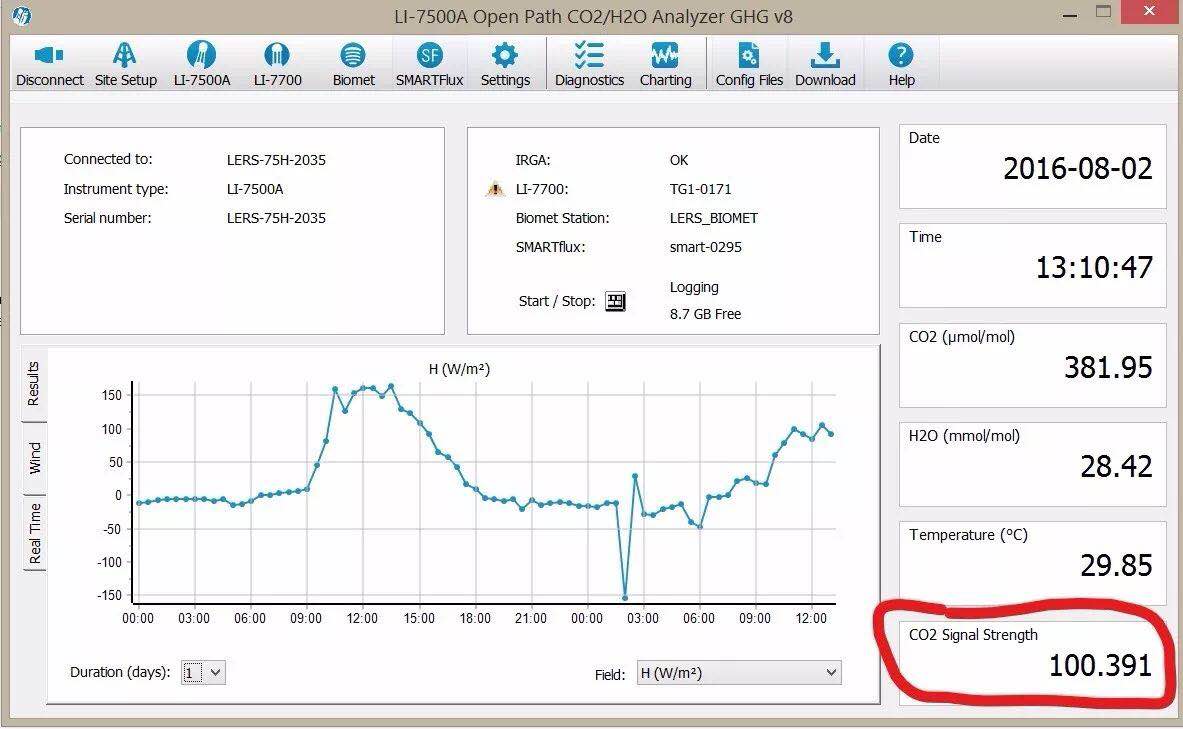Toggle logging with the Start / Stop button
Viewport: 1183px width, 729px height.
point(616,301)
